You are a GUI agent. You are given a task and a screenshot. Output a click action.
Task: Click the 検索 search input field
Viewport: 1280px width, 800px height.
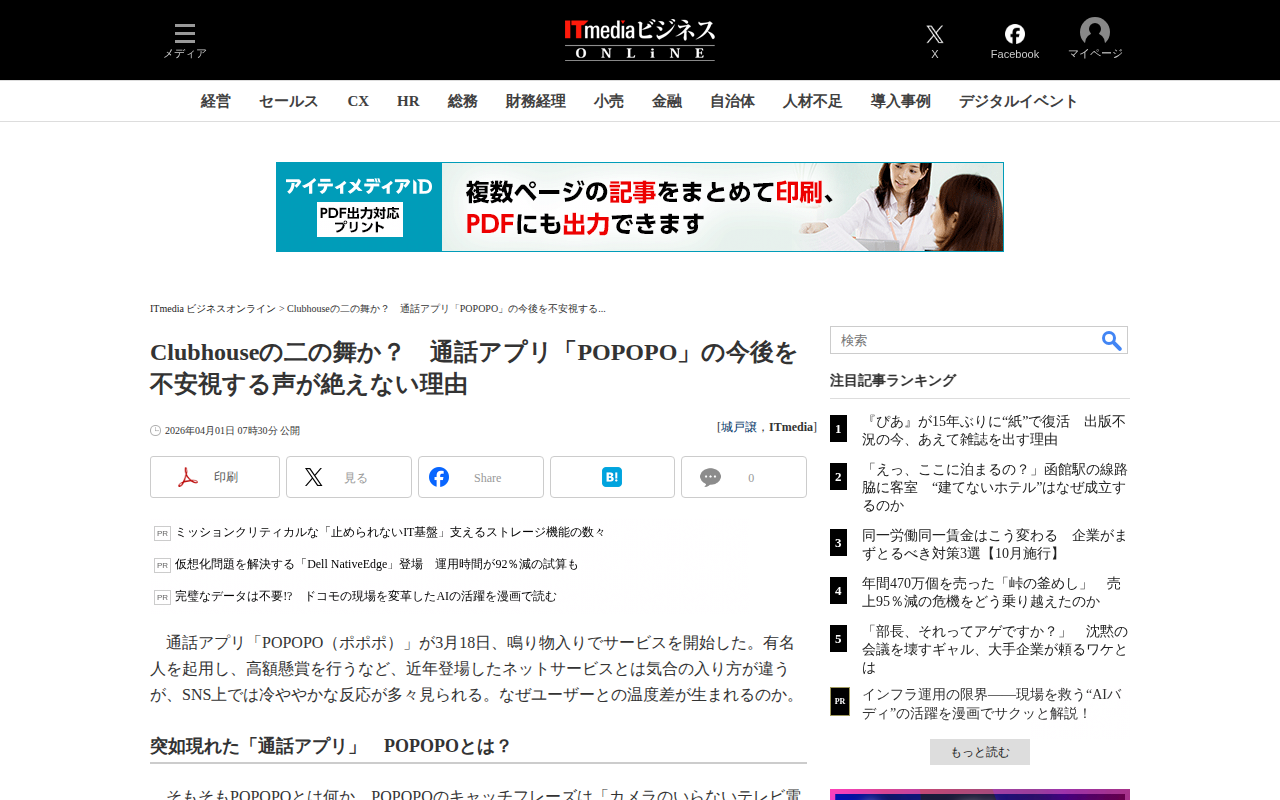[x=965, y=340]
